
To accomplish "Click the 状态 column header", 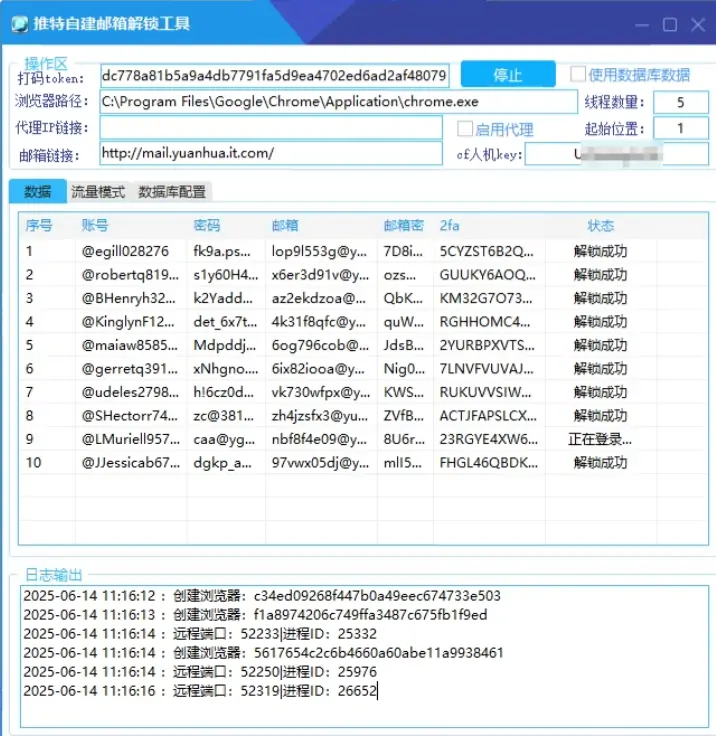I will coord(601,226).
